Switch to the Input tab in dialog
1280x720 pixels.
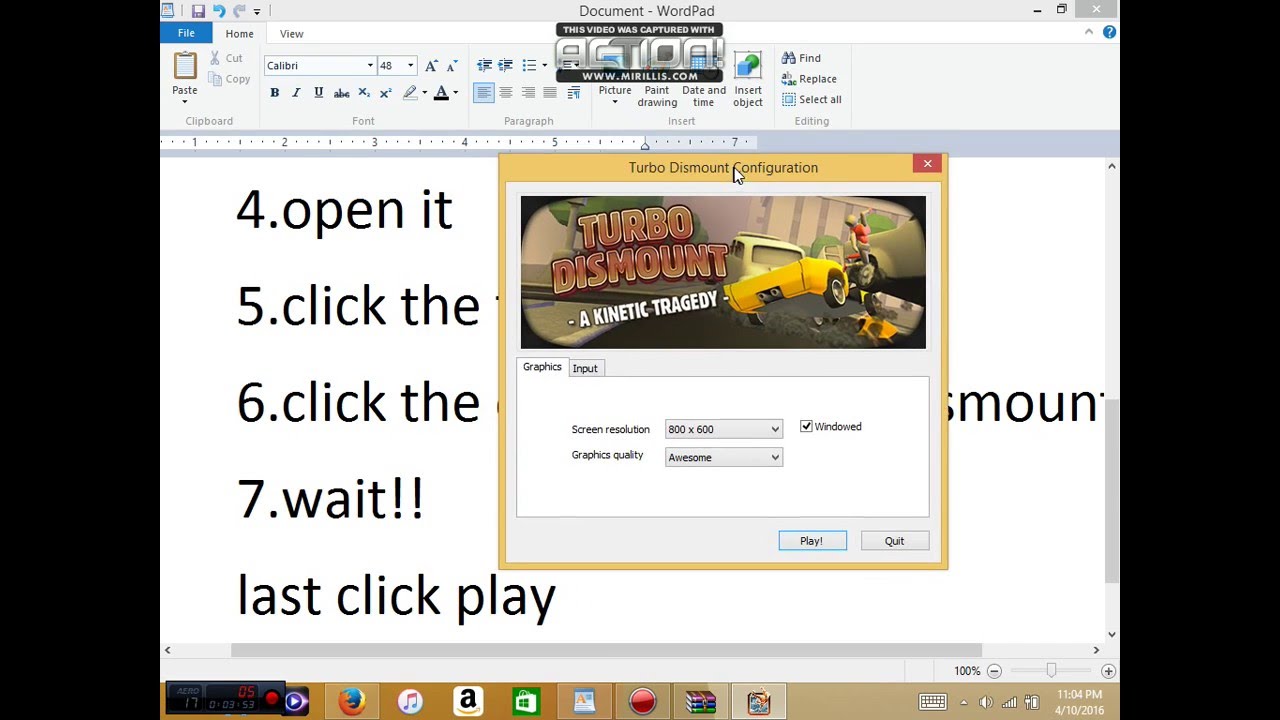click(x=585, y=368)
